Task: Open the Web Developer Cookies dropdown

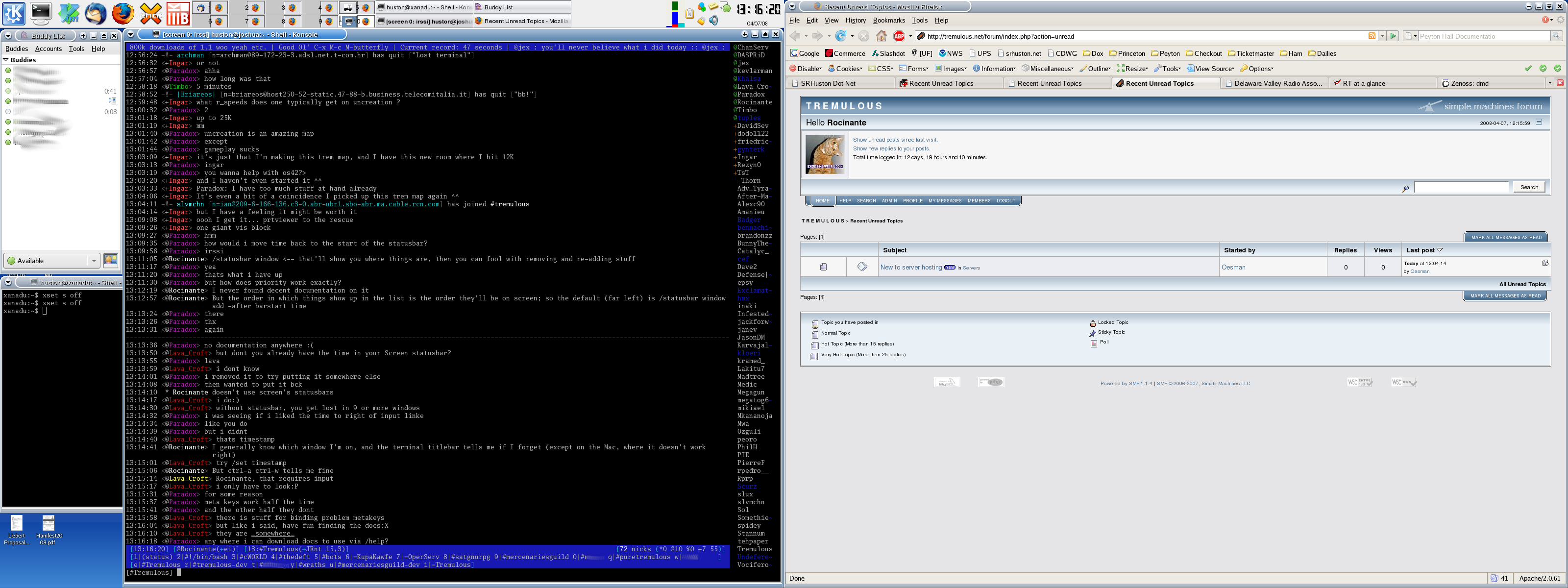Action: click(845, 69)
